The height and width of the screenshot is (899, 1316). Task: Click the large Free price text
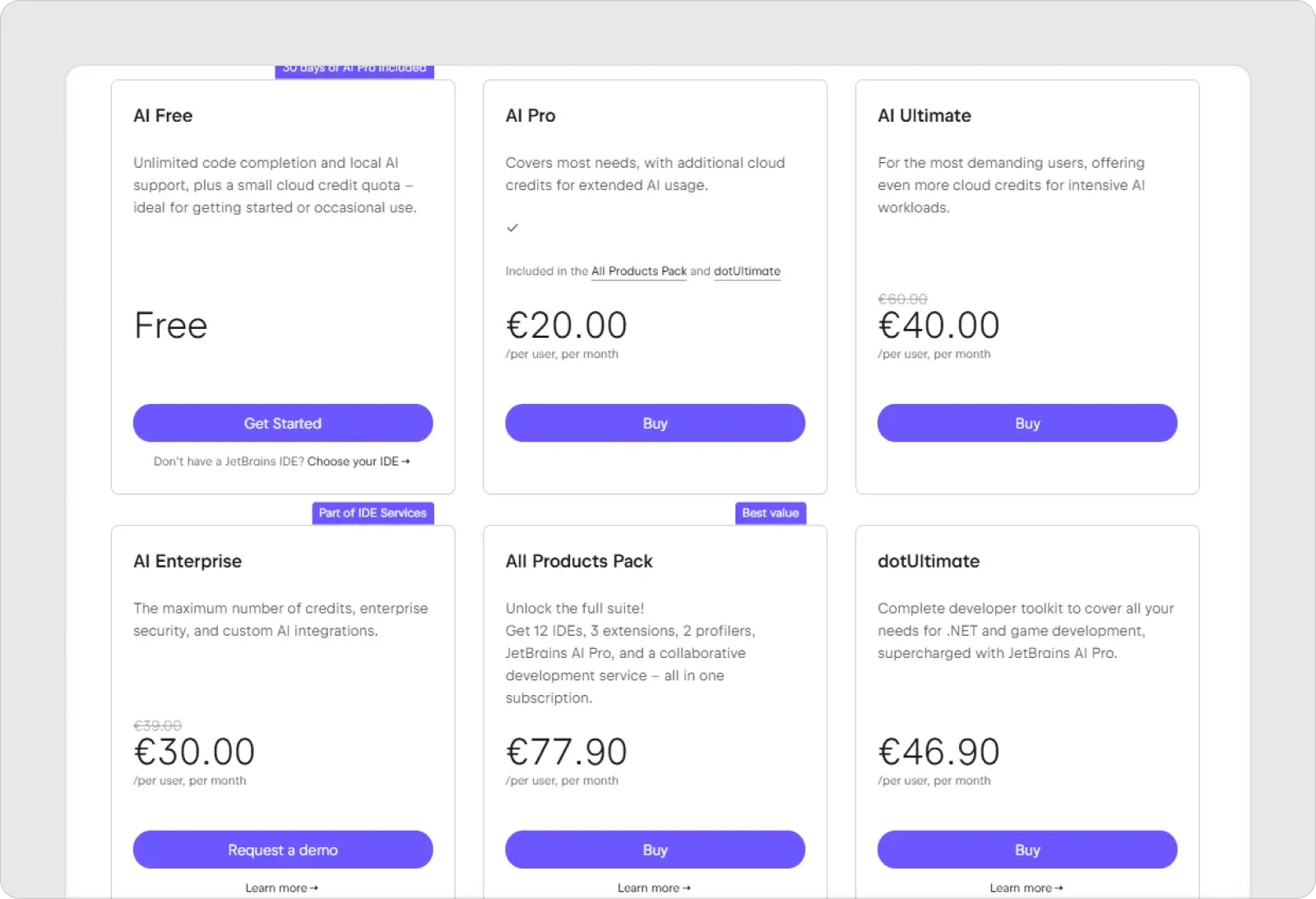coord(171,326)
